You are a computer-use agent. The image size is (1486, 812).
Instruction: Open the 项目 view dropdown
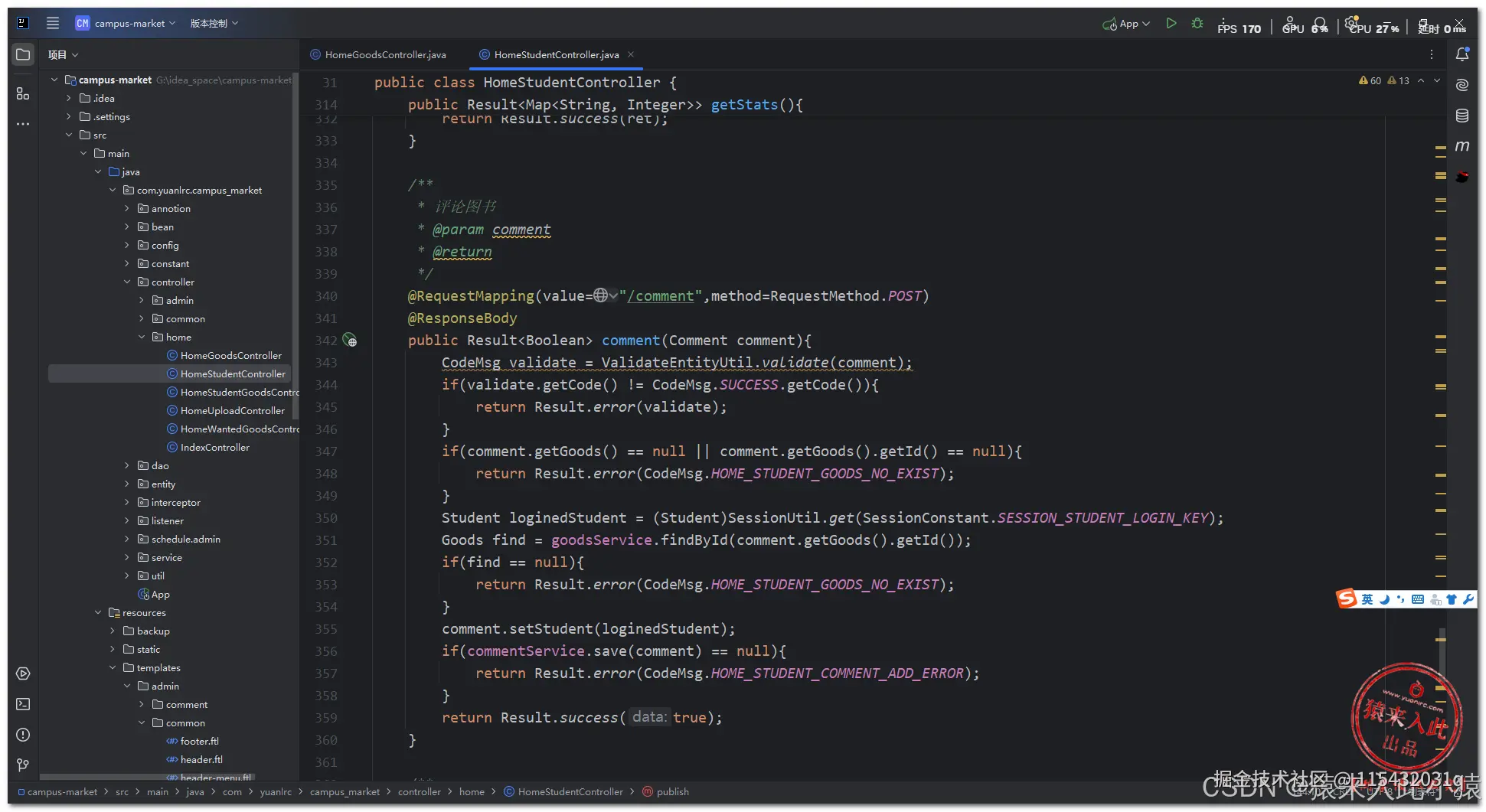click(64, 54)
